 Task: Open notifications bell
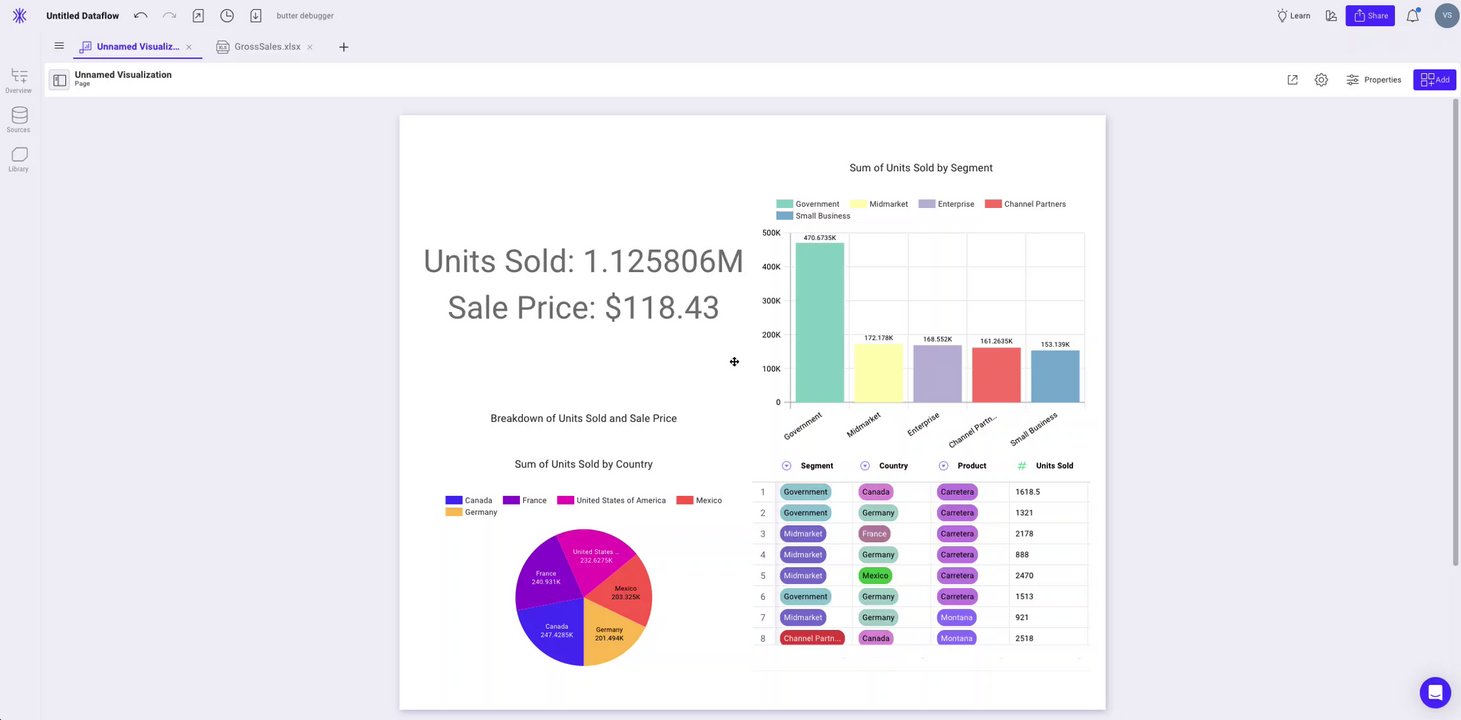pyautogui.click(x=1413, y=16)
